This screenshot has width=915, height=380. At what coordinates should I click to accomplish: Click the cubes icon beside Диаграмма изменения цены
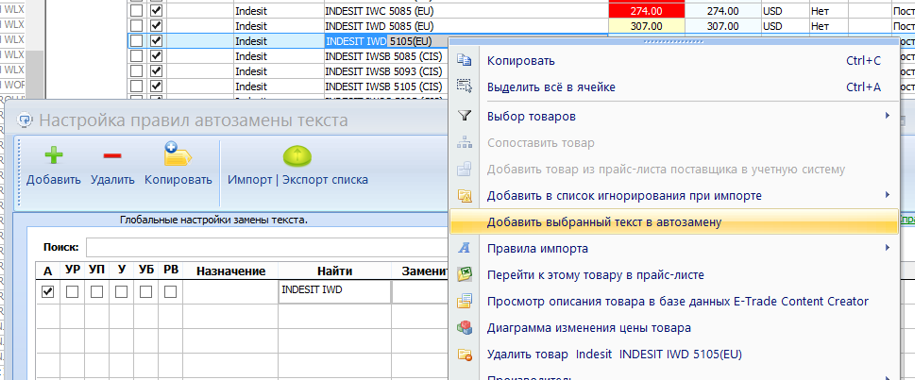(465, 327)
